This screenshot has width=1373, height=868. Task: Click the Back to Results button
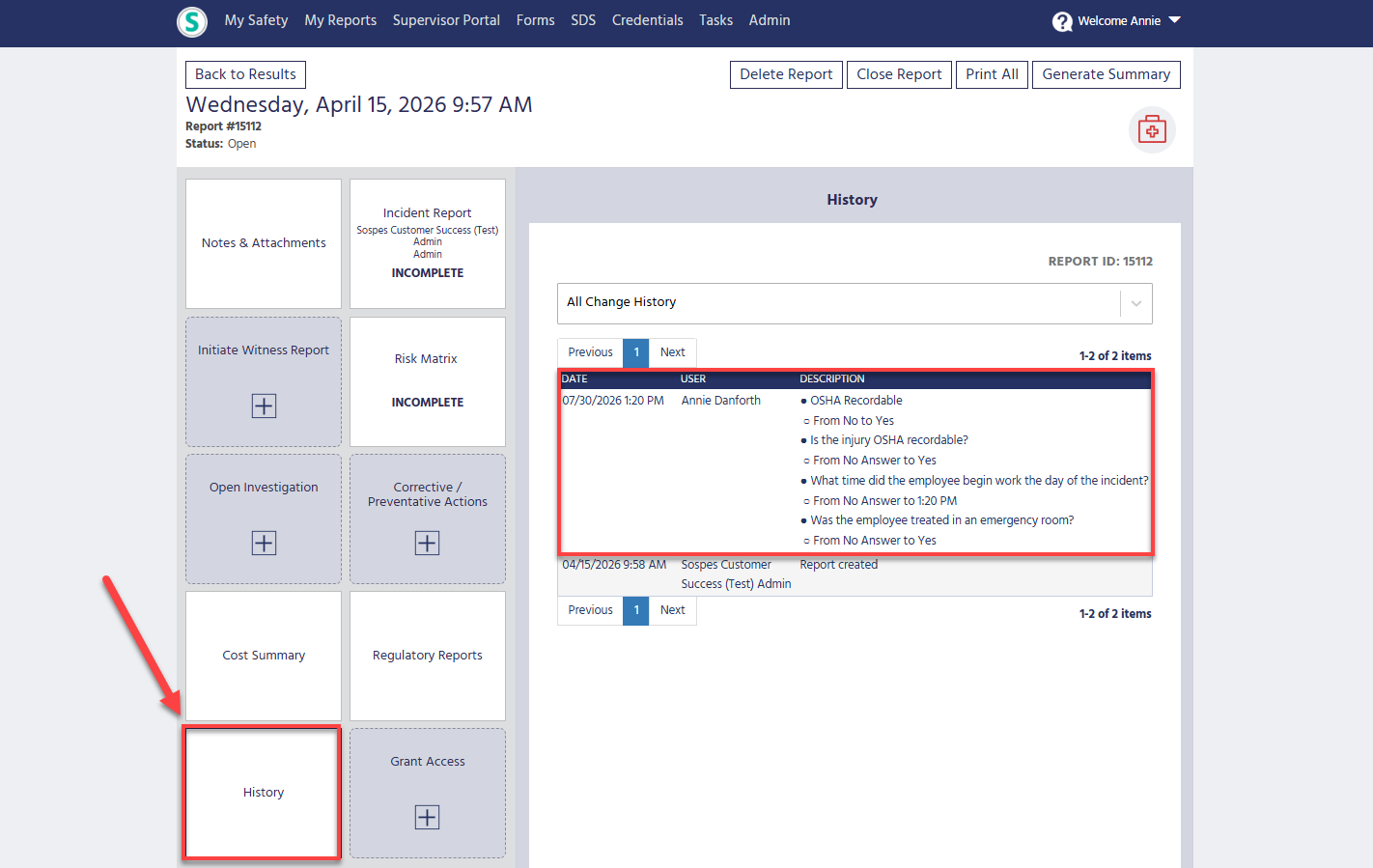coord(245,74)
